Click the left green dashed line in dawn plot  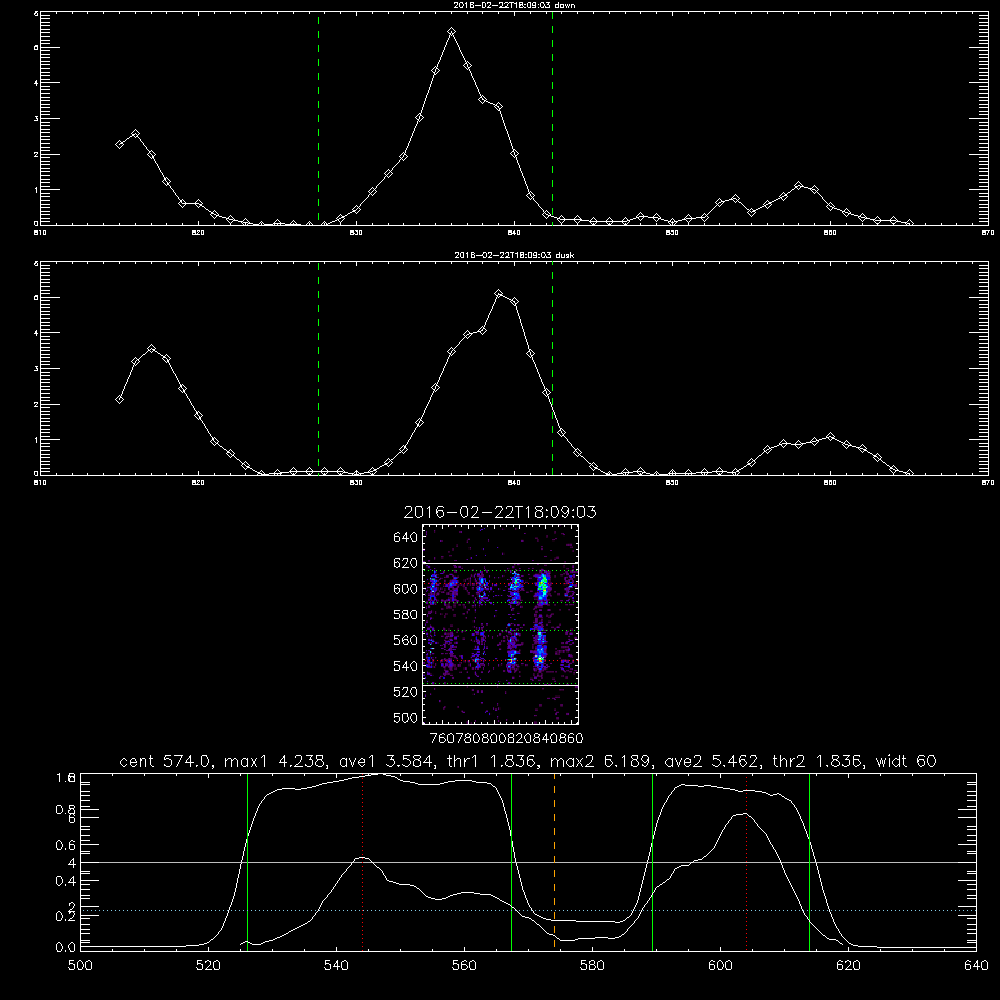pyautogui.click(x=318, y=118)
